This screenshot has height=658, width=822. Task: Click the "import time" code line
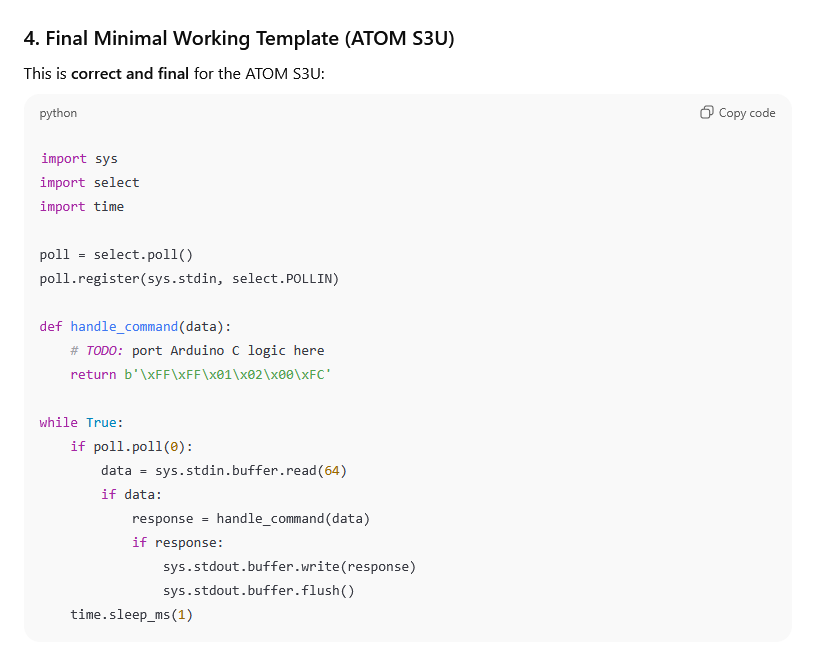click(x=82, y=206)
